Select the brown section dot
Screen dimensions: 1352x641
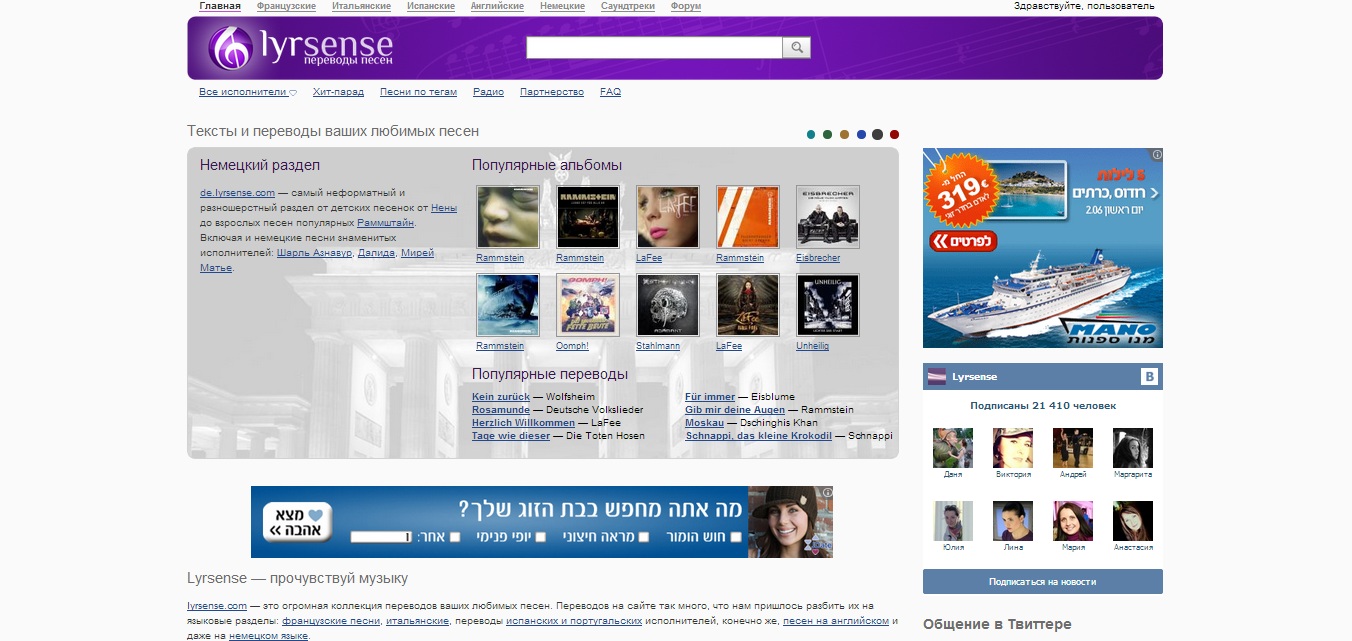(844, 134)
